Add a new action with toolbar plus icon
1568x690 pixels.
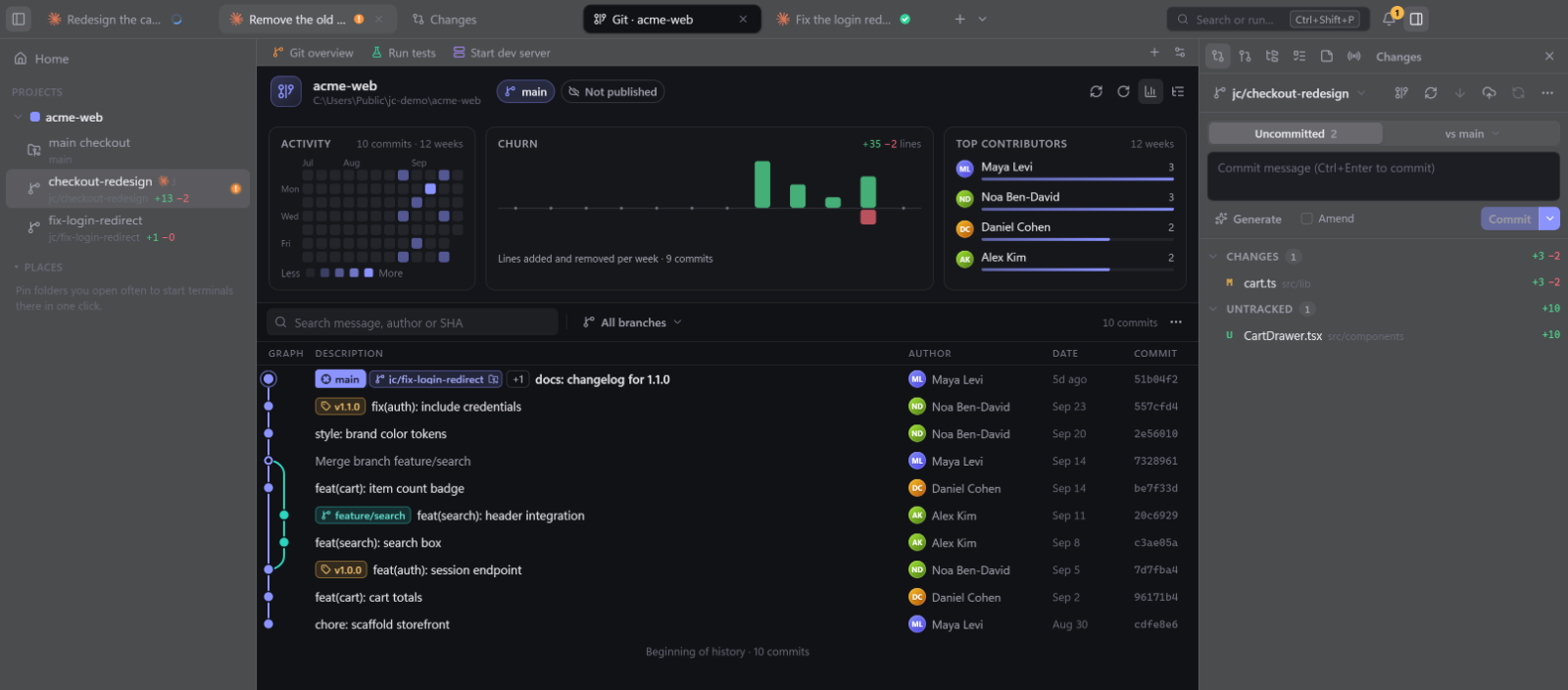click(1154, 52)
